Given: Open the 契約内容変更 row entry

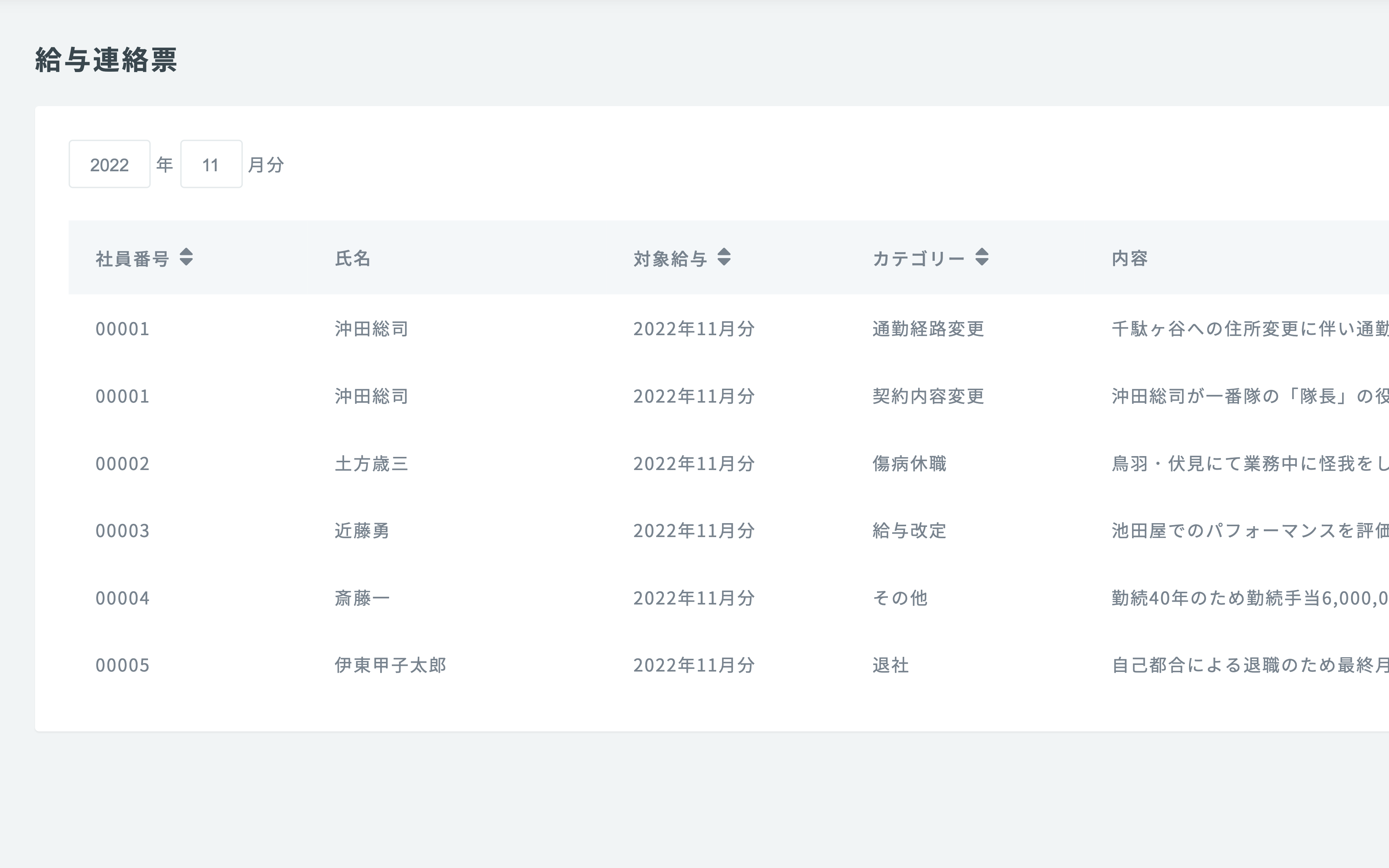Looking at the screenshot, I should (x=927, y=396).
